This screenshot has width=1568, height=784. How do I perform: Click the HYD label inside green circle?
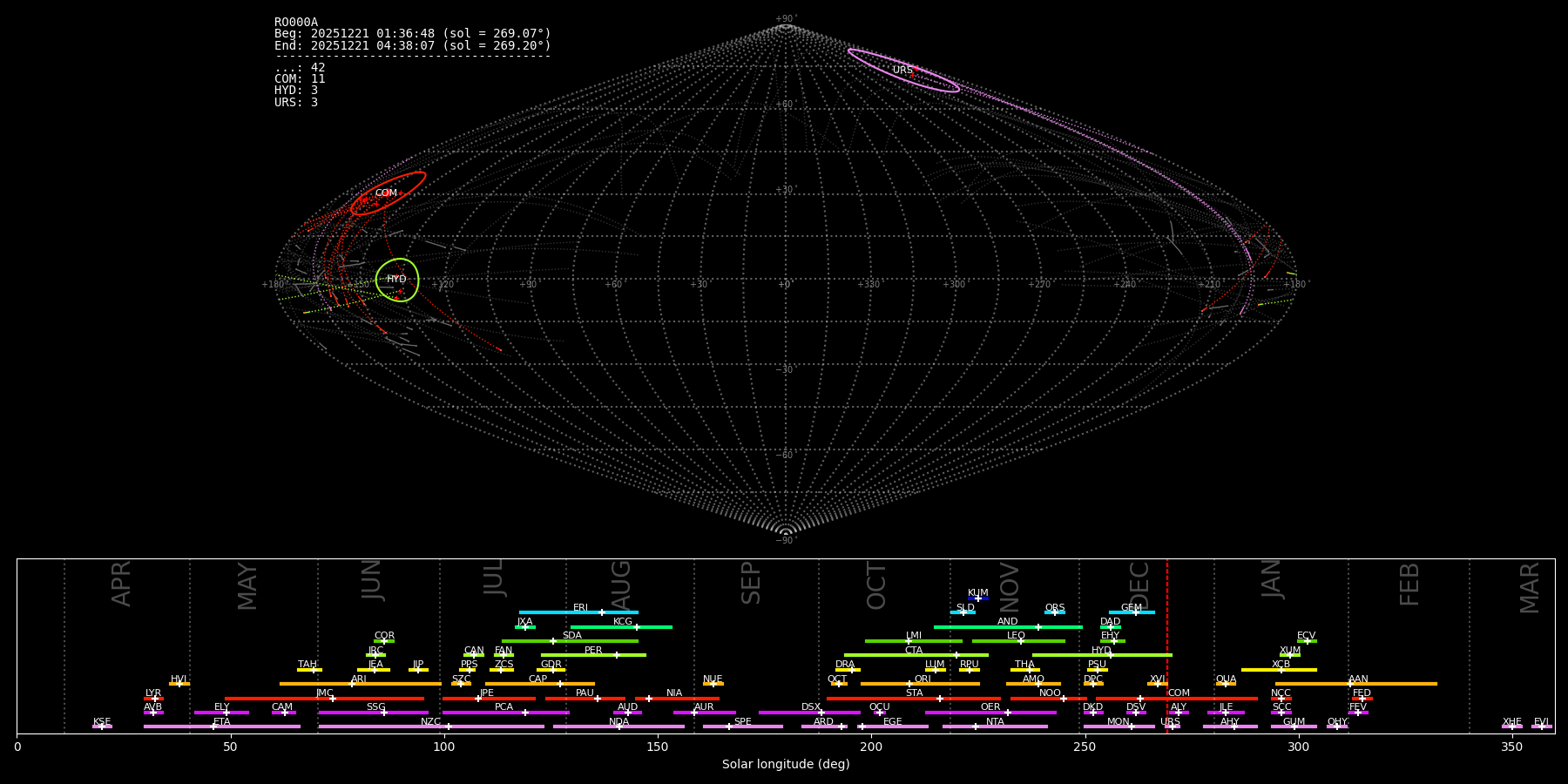[396, 280]
